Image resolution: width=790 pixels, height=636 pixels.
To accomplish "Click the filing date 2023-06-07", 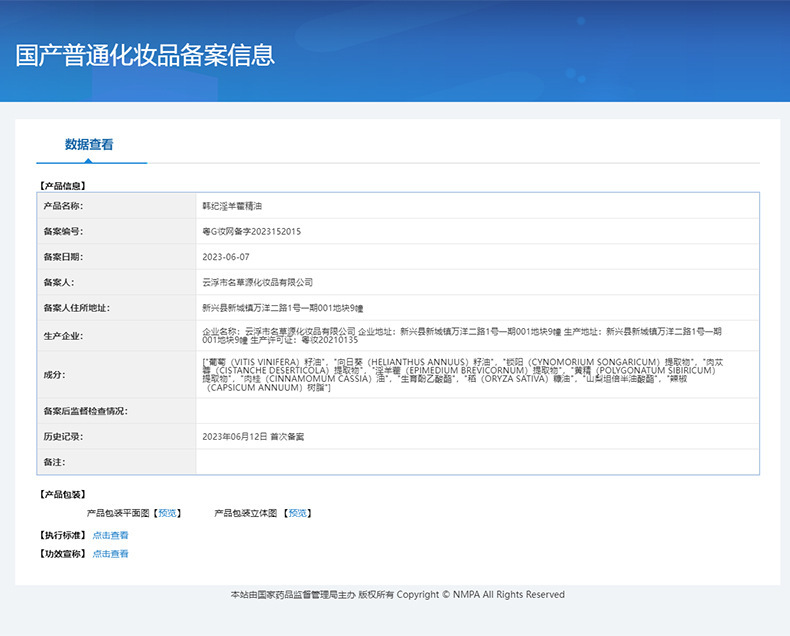I will [x=226, y=257].
